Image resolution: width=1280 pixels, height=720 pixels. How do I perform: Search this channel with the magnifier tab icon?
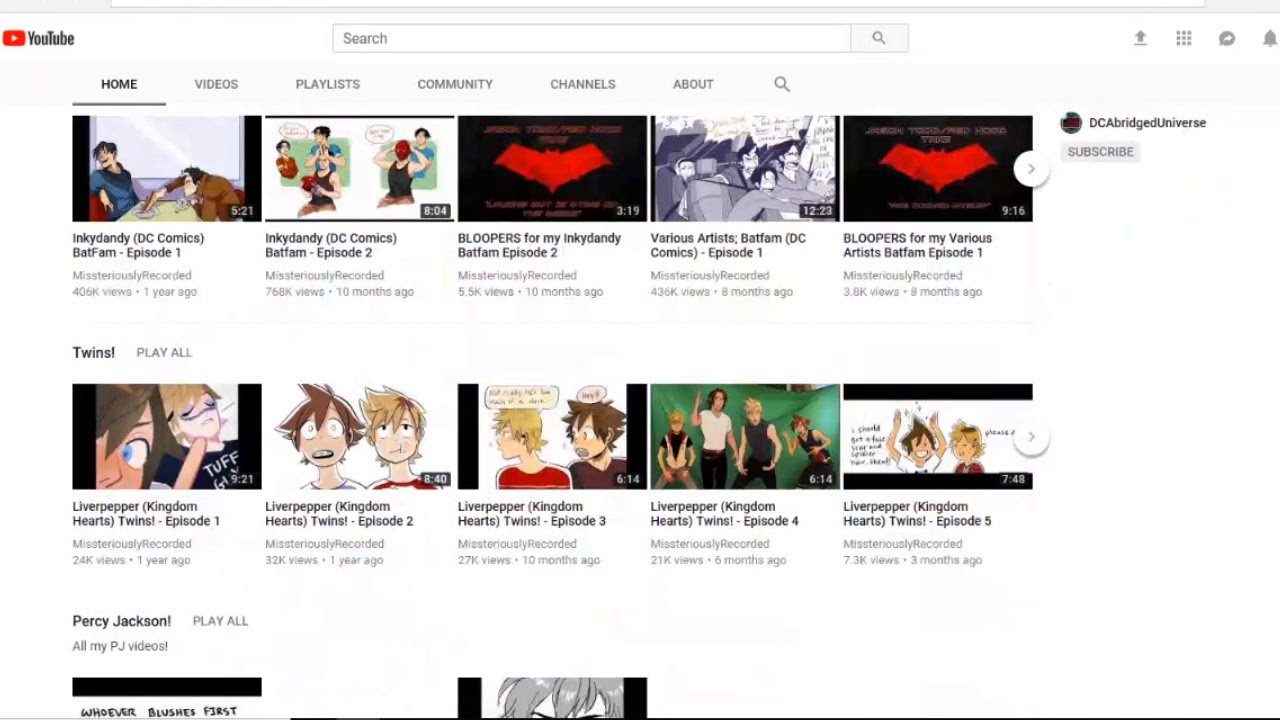coord(782,84)
